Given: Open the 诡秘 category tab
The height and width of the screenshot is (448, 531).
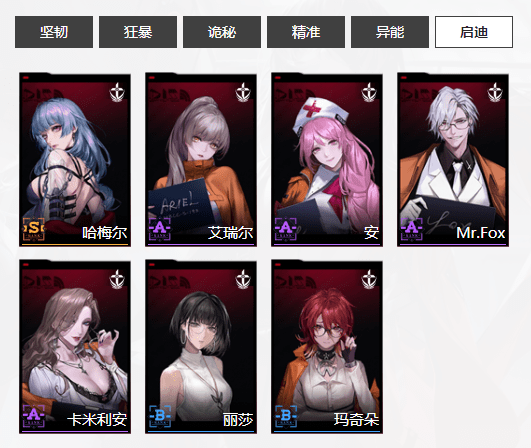Looking at the screenshot, I should (x=222, y=32).
